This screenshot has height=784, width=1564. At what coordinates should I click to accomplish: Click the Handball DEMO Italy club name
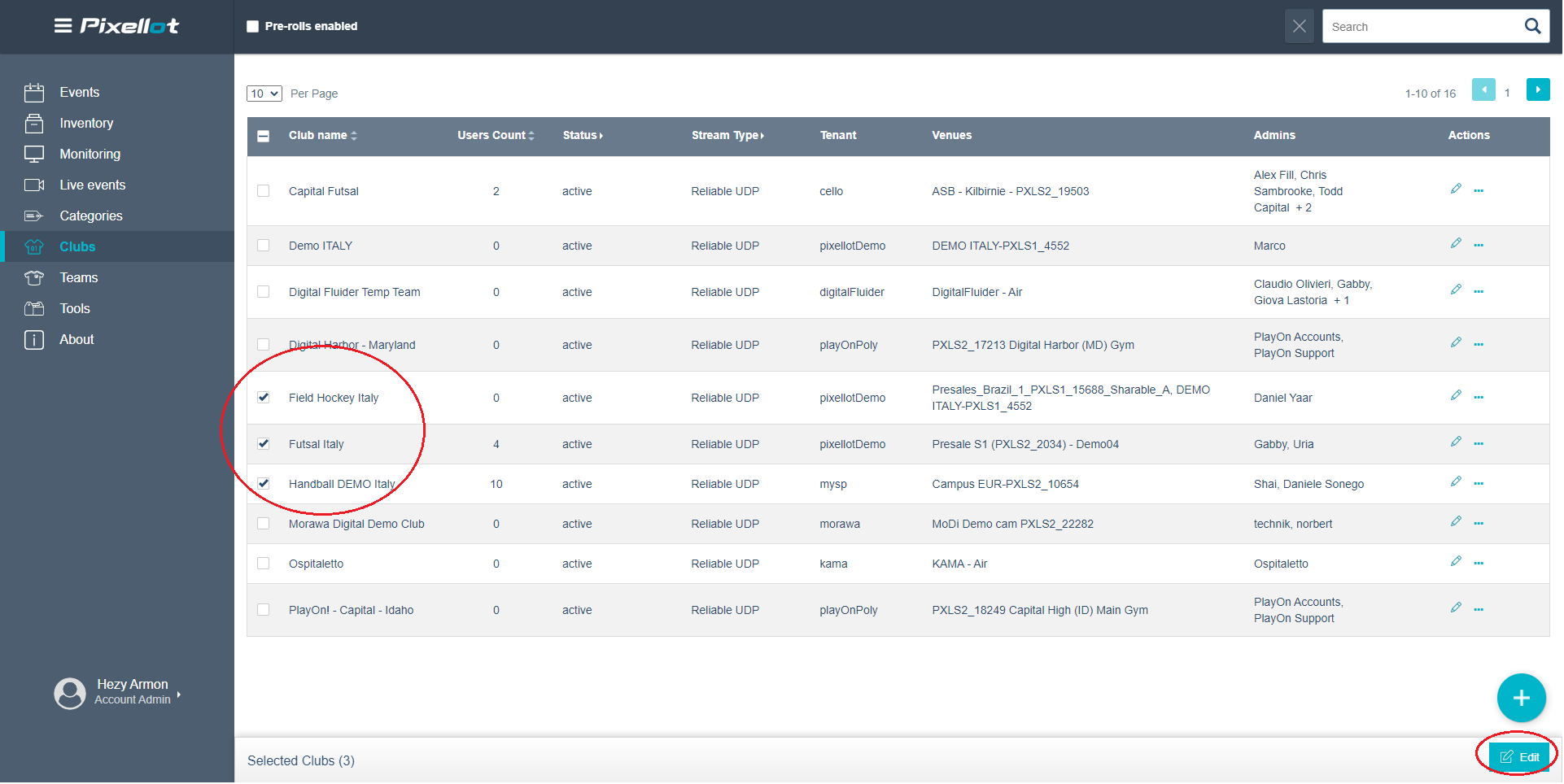[x=342, y=484]
